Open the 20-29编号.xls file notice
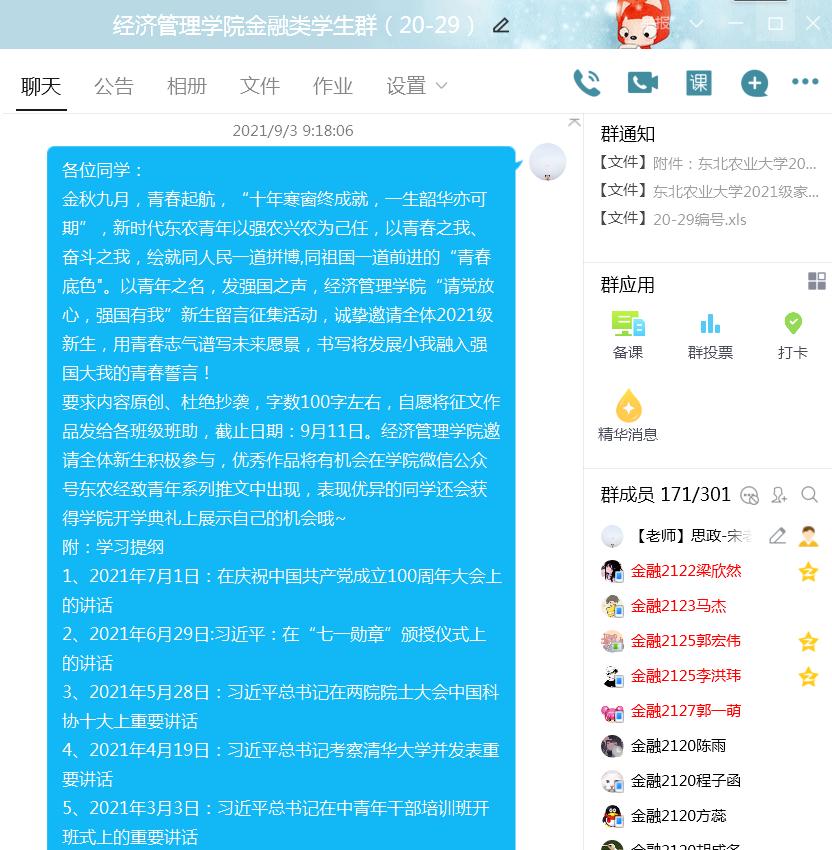This screenshot has height=850, width=832. (x=699, y=219)
